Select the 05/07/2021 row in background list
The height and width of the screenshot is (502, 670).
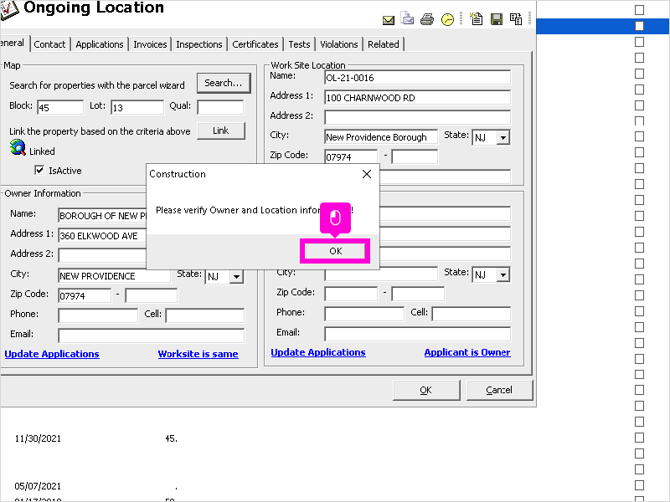click(x=38, y=486)
